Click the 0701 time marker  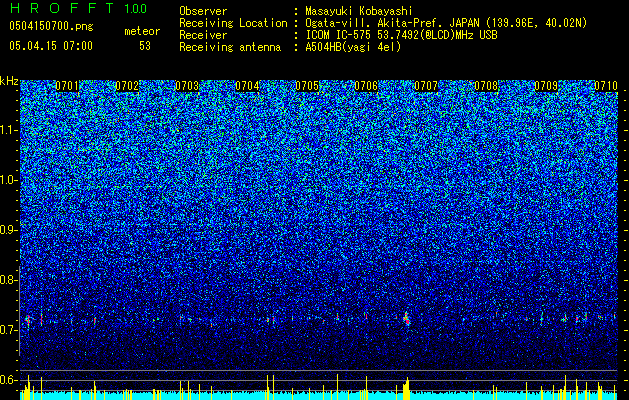[67, 86]
